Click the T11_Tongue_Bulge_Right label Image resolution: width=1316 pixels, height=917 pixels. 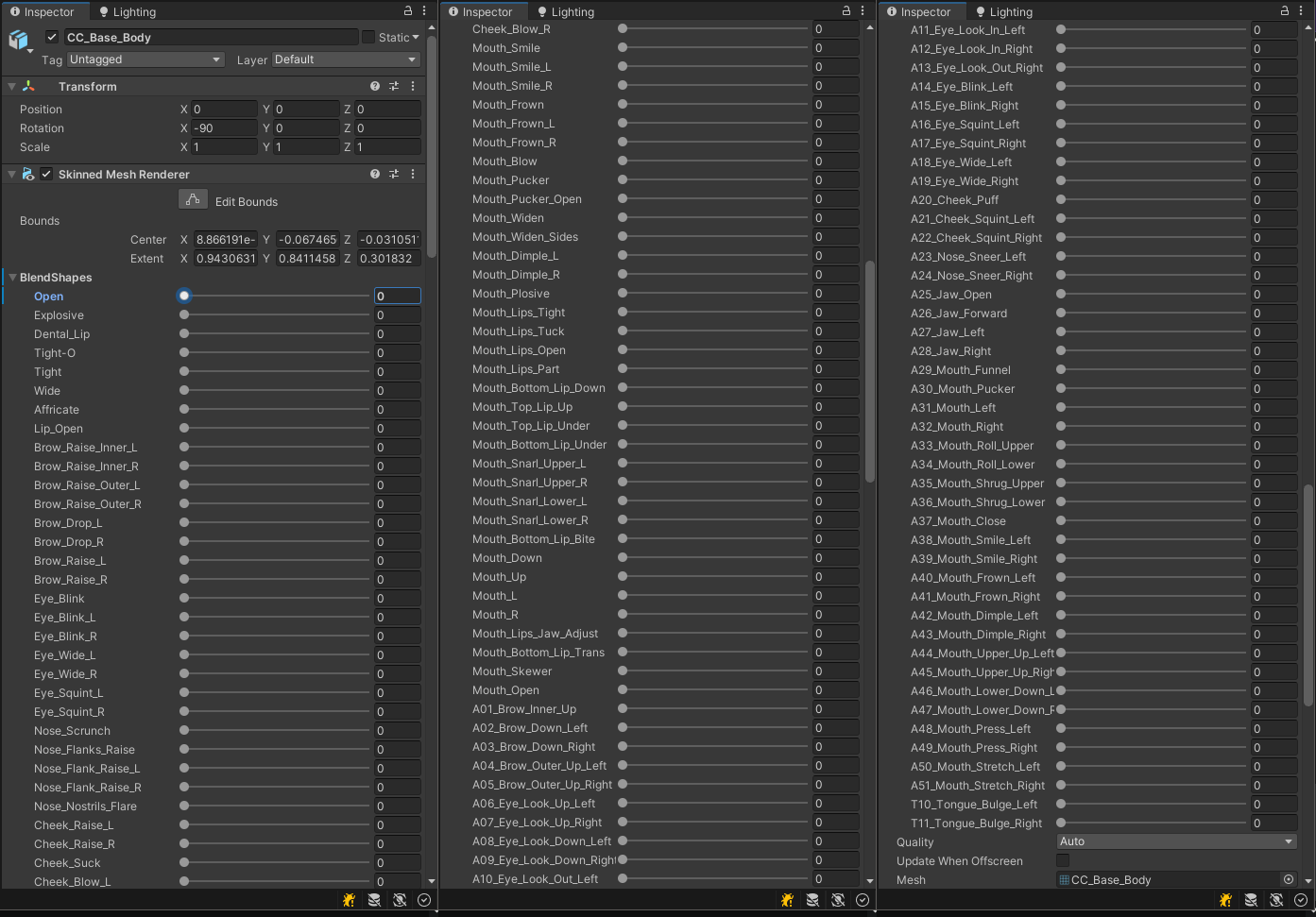tap(976, 824)
